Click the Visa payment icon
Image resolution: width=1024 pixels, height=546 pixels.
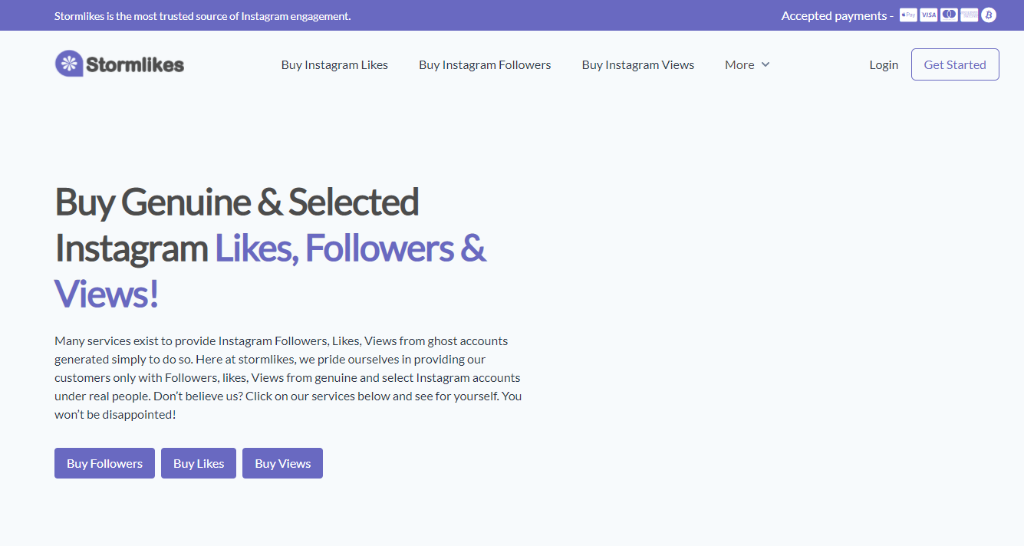point(928,15)
